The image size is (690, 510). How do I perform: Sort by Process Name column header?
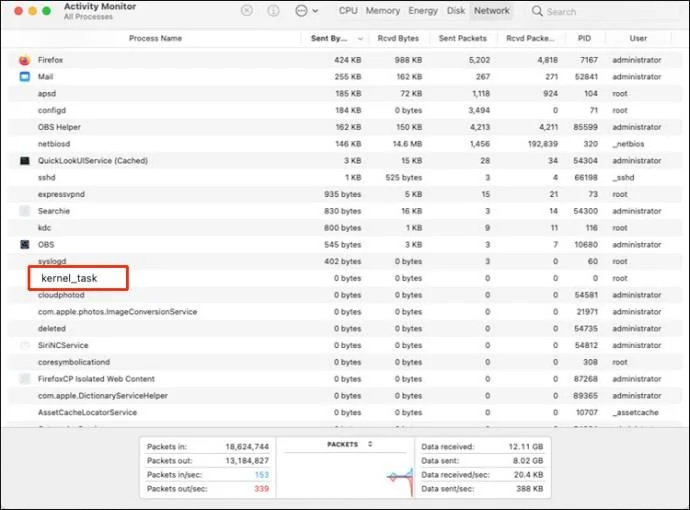coord(155,38)
